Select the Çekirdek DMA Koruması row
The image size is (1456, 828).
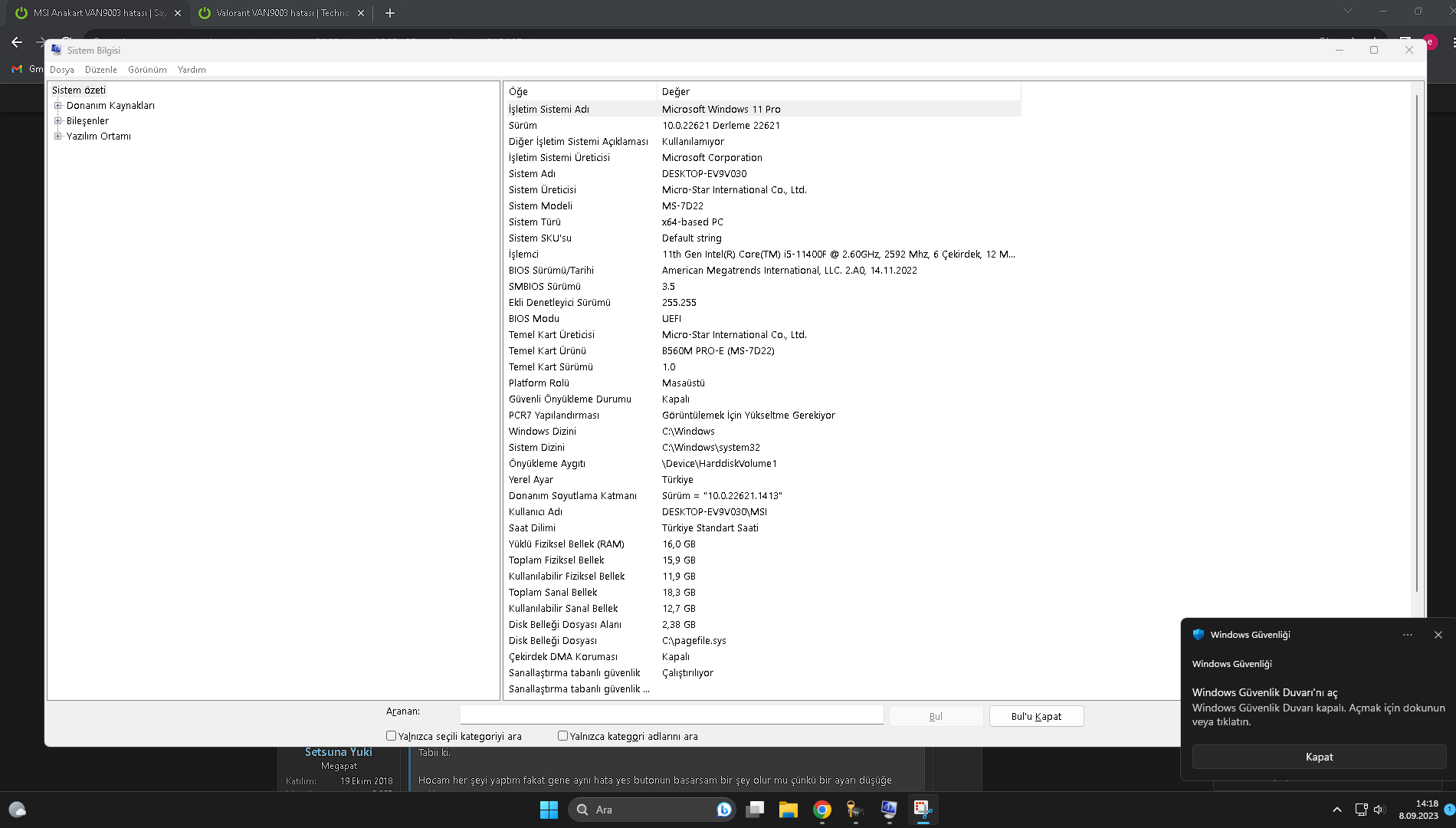(762, 656)
